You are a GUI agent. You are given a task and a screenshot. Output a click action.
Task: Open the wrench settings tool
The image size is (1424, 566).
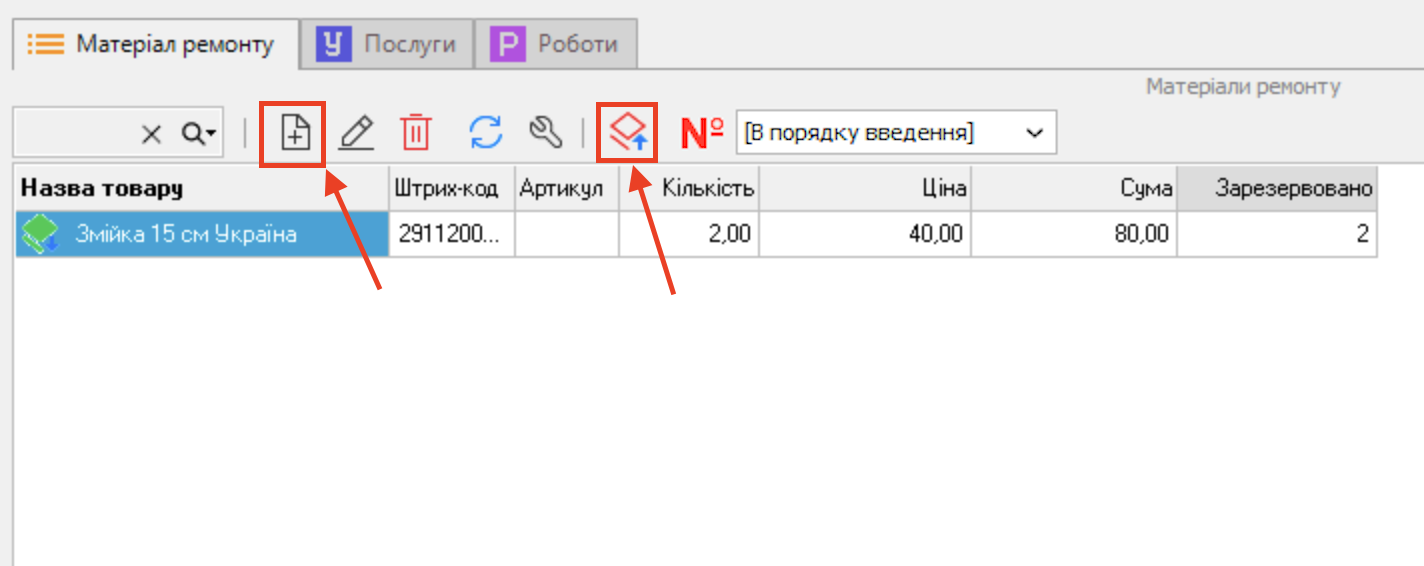[545, 133]
